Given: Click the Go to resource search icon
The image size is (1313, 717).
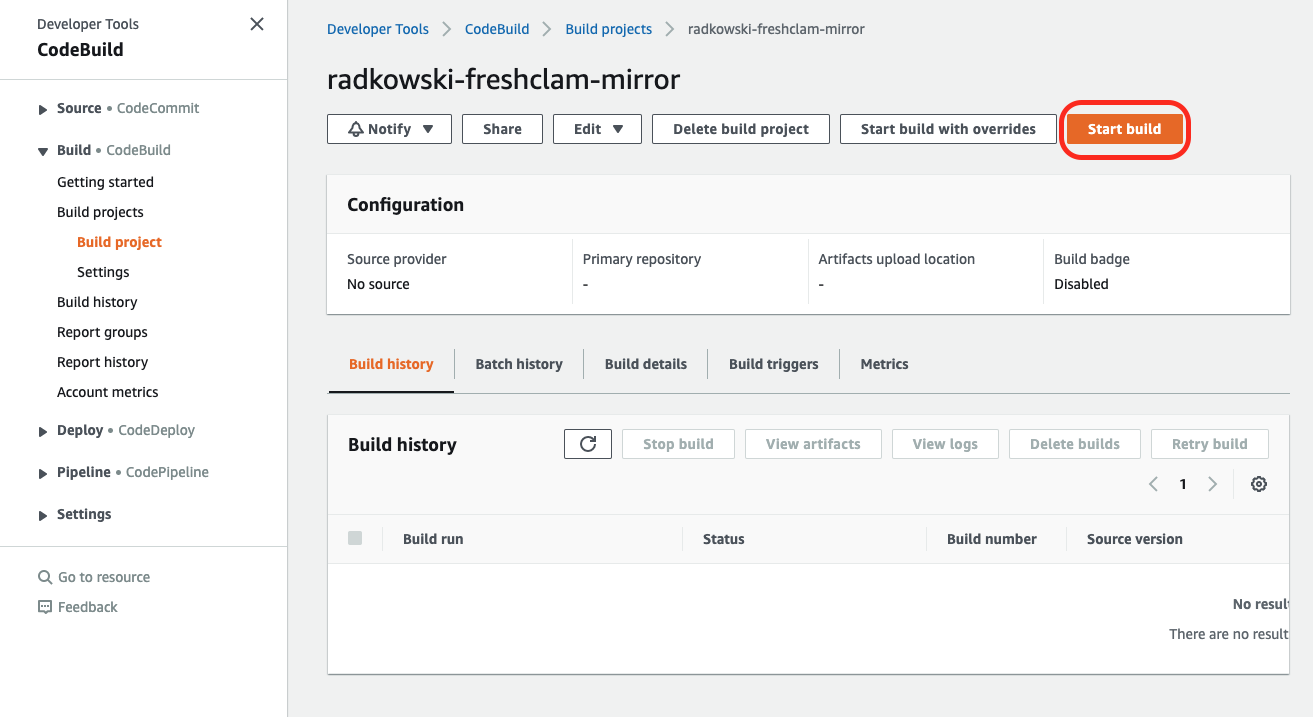Looking at the screenshot, I should click(x=45, y=577).
